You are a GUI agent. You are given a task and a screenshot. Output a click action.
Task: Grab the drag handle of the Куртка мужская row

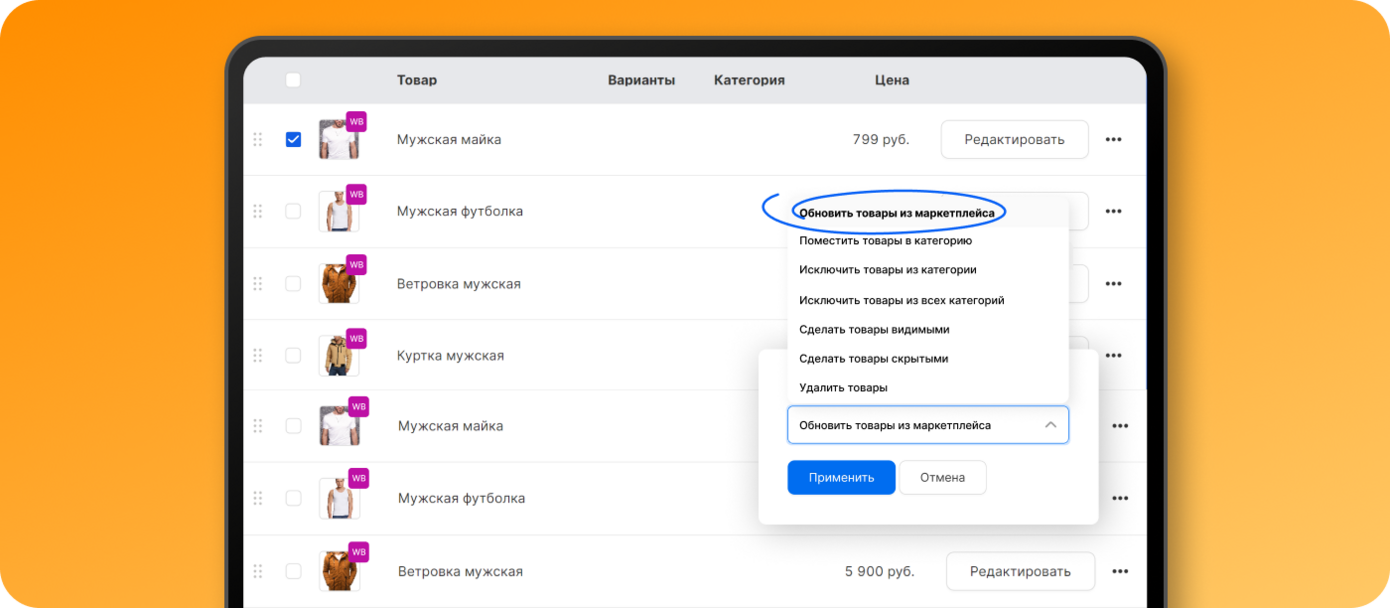[x=257, y=355]
